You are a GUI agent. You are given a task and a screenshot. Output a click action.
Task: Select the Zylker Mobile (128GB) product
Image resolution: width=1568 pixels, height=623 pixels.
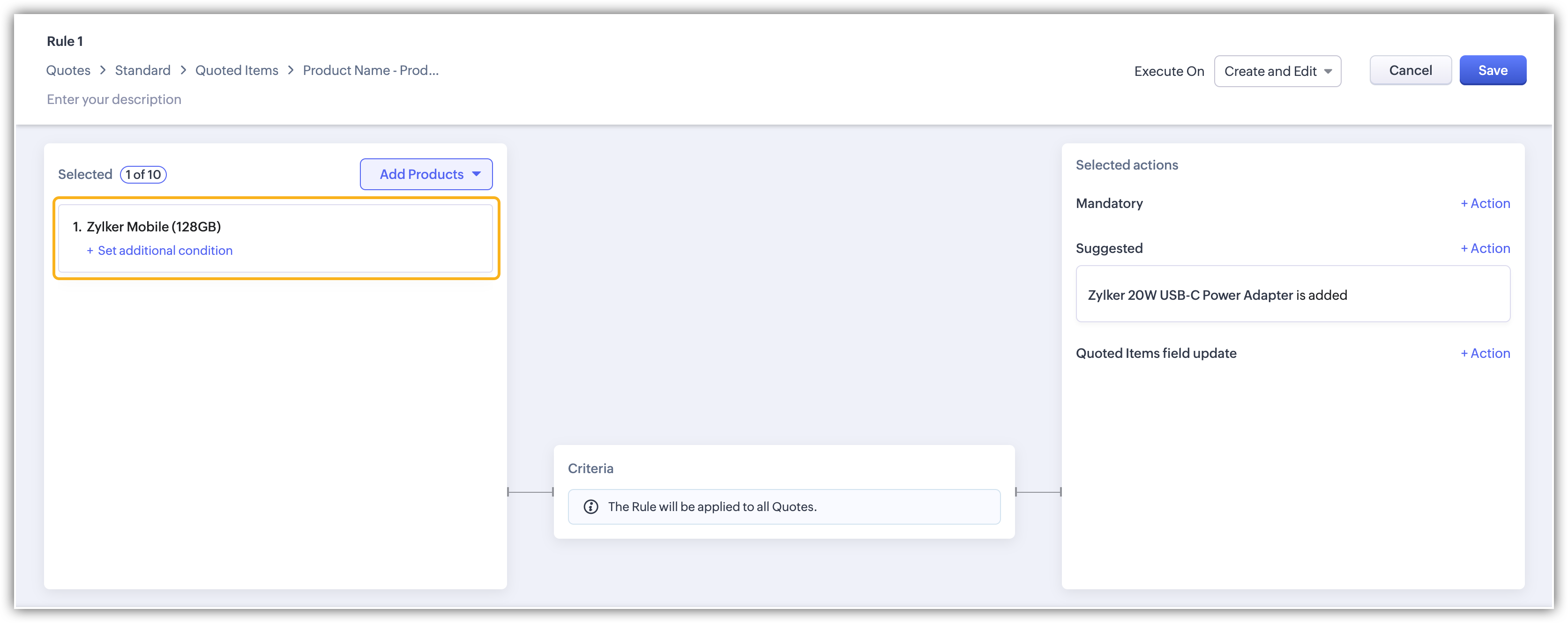[x=153, y=227]
